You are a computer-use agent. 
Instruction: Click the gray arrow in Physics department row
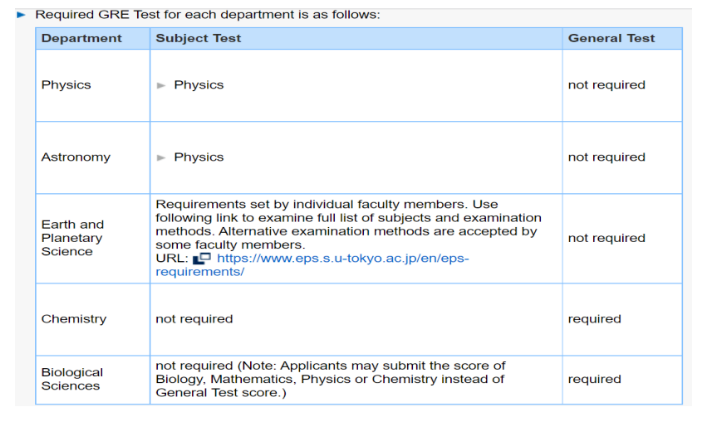161,85
